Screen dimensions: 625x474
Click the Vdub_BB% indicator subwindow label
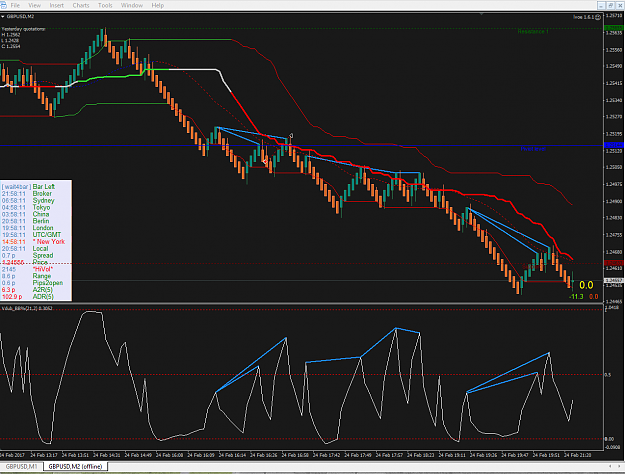27,308
